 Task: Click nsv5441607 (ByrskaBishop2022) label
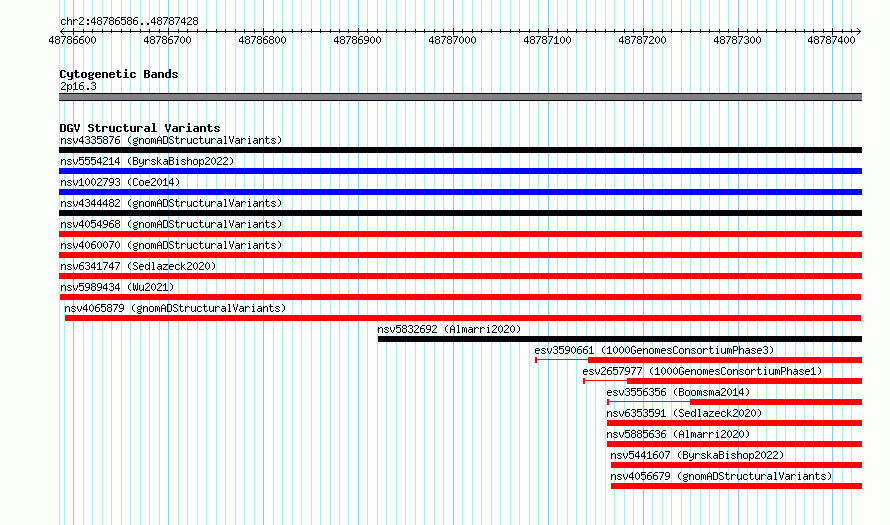[697, 455]
